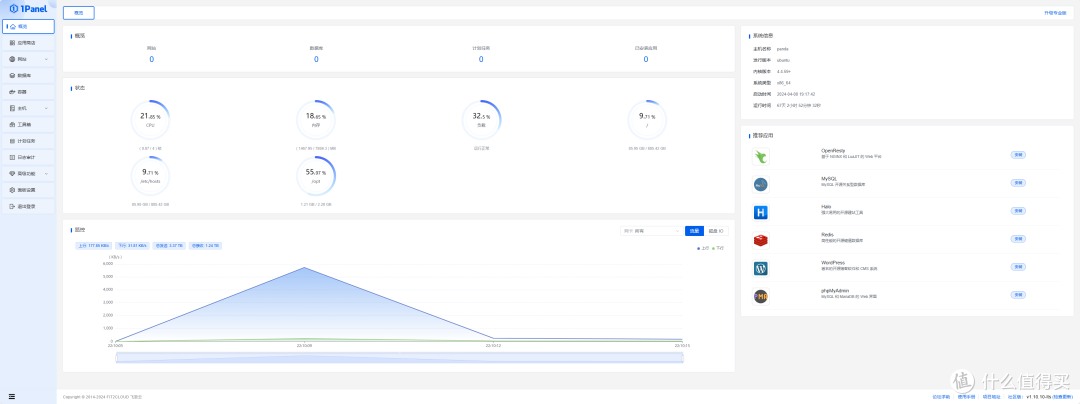Click the 下行 31.61 KB/s tag
The height and width of the screenshot is (404, 1080).
132,245
